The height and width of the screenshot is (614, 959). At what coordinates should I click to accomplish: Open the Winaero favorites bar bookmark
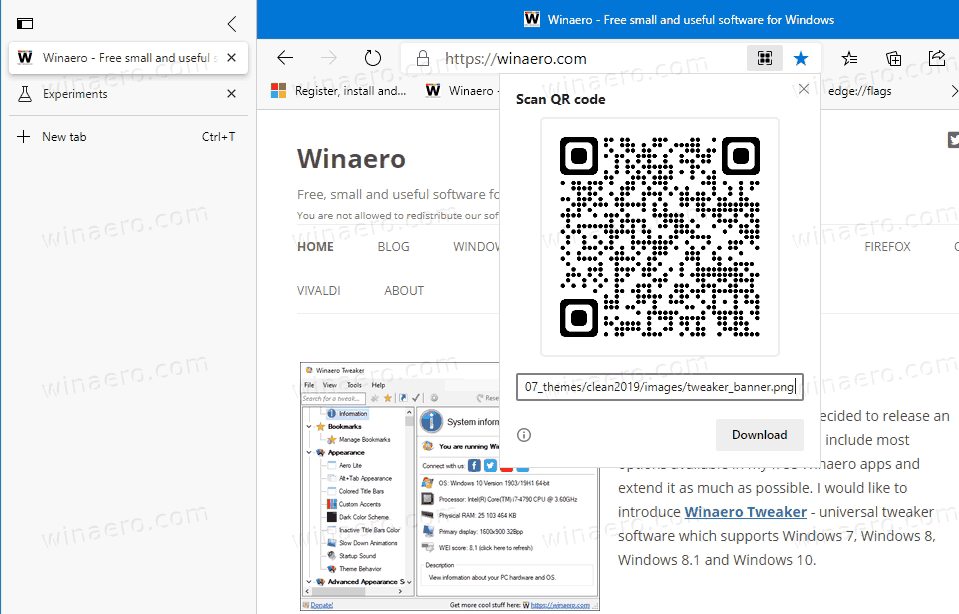460,91
